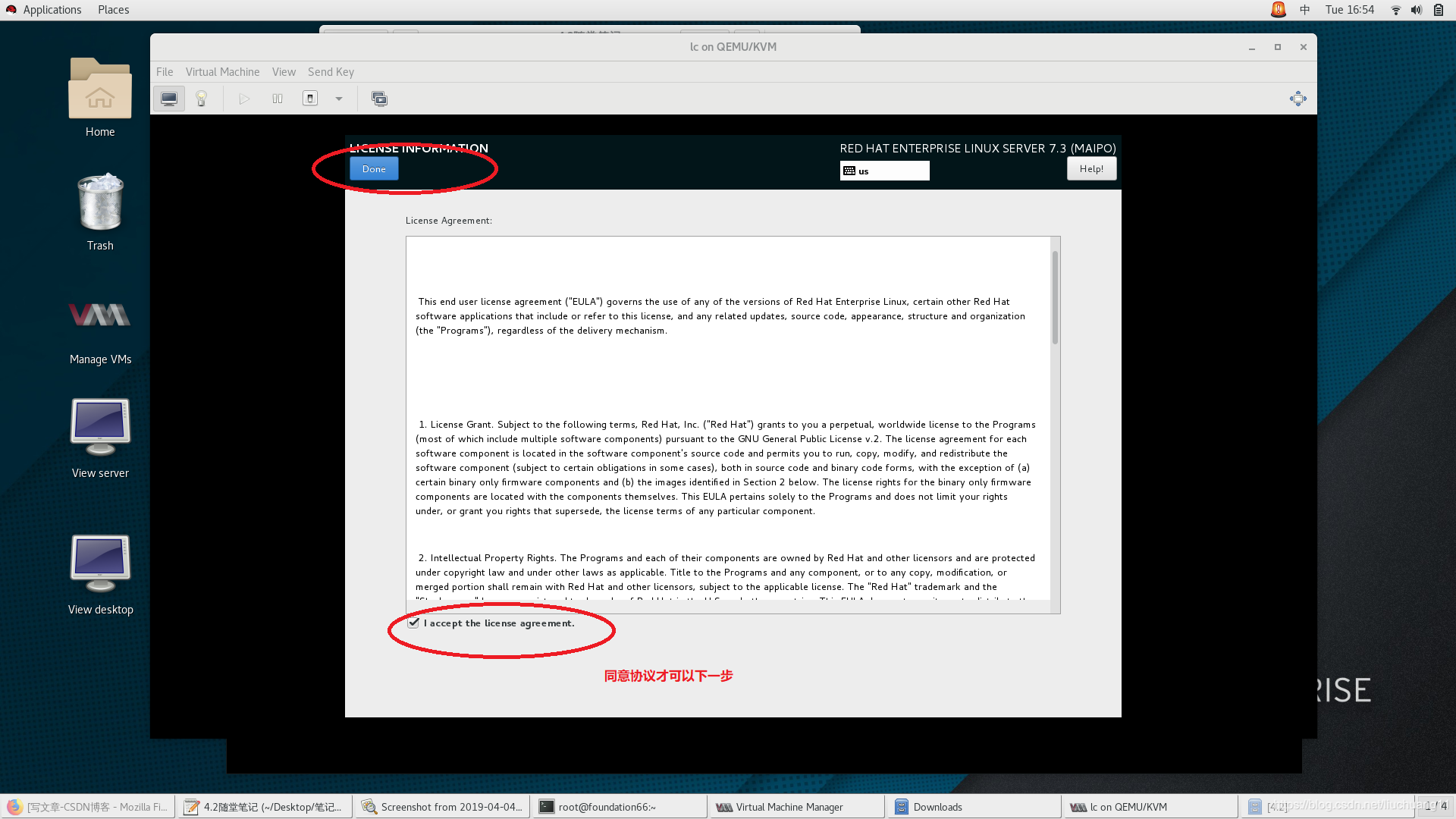Select the us keyboard layout field

[x=884, y=171]
